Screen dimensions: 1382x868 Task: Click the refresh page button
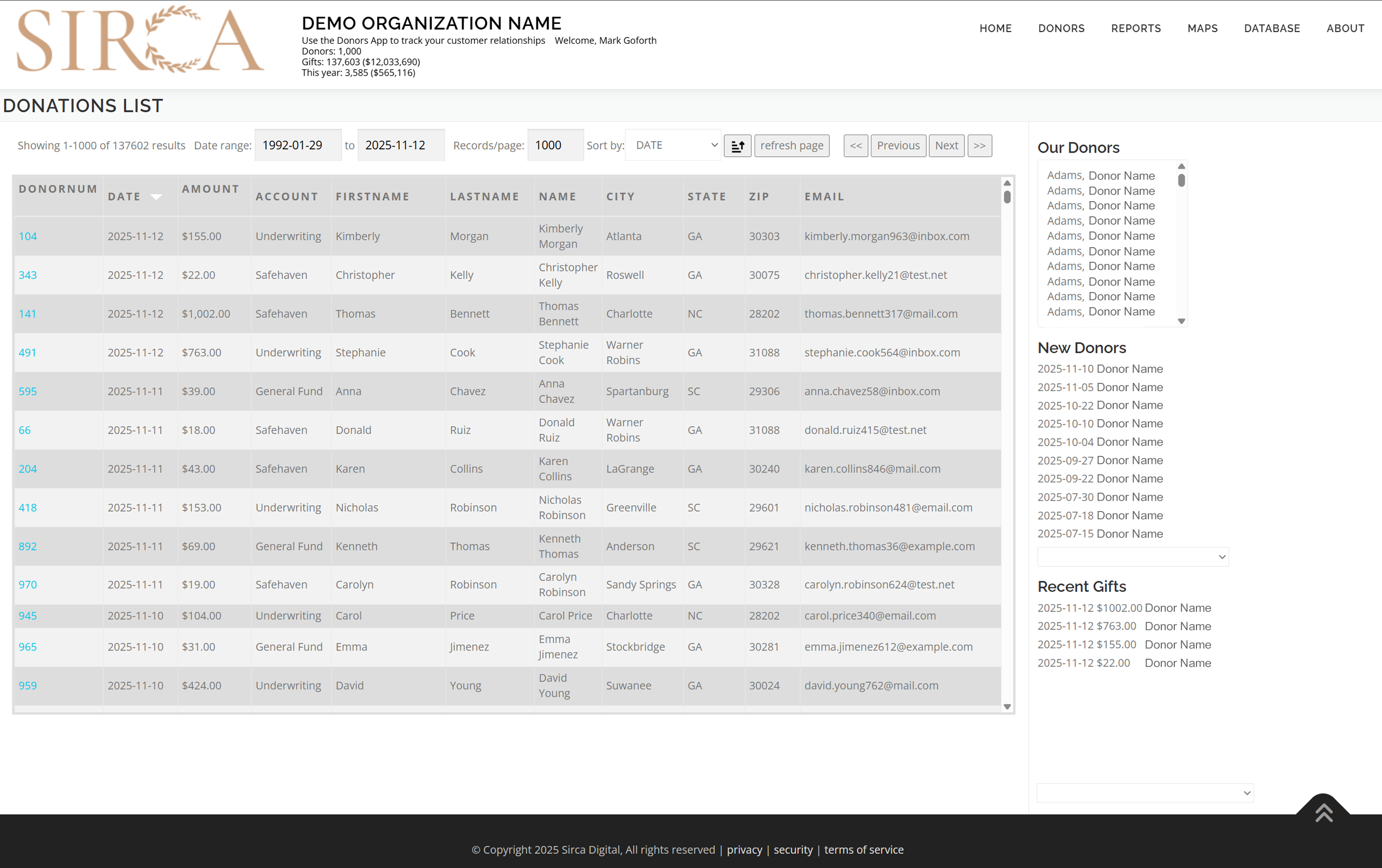click(791, 145)
